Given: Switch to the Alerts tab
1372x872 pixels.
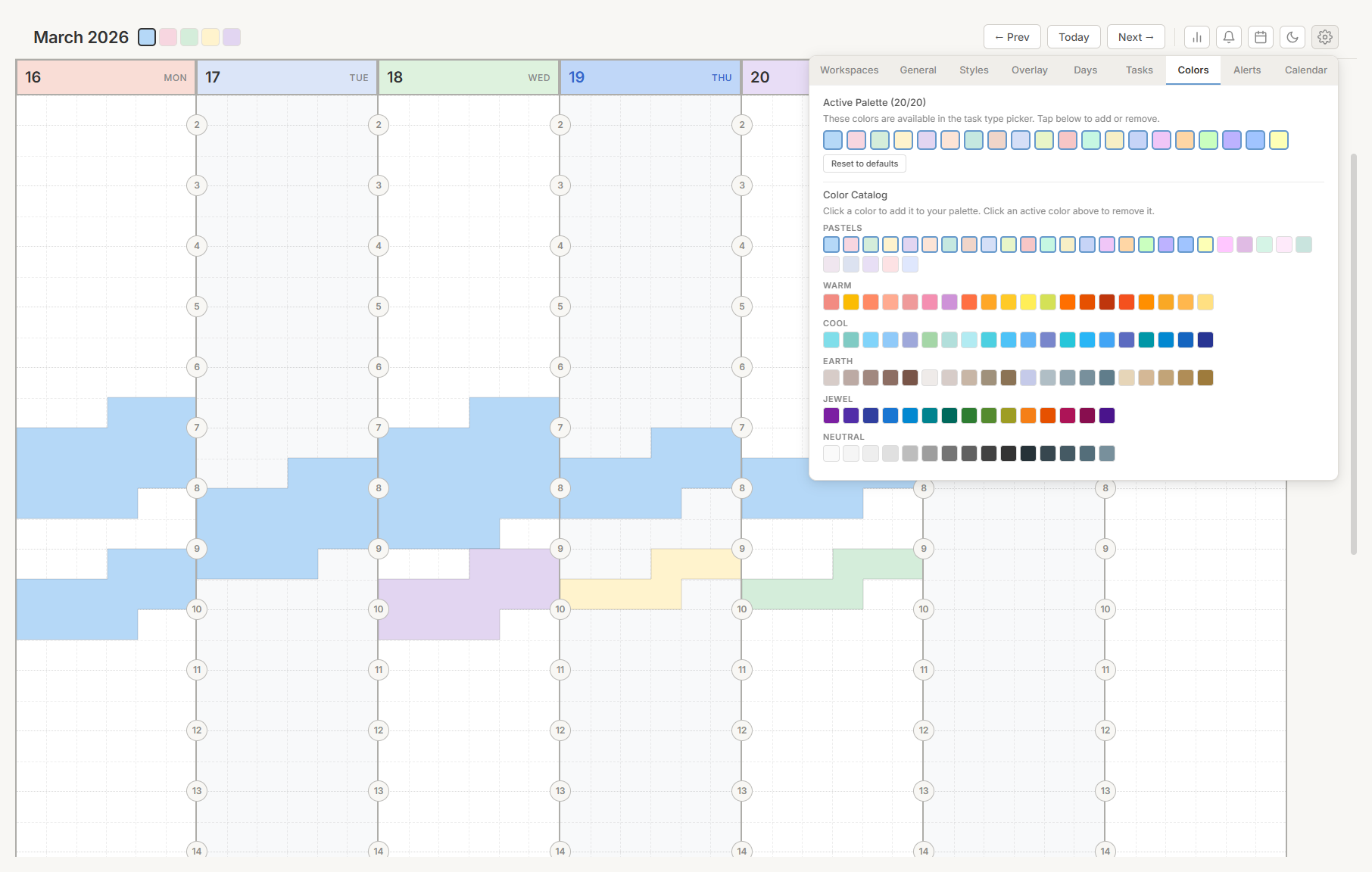Looking at the screenshot, I should click(1246, 70).
